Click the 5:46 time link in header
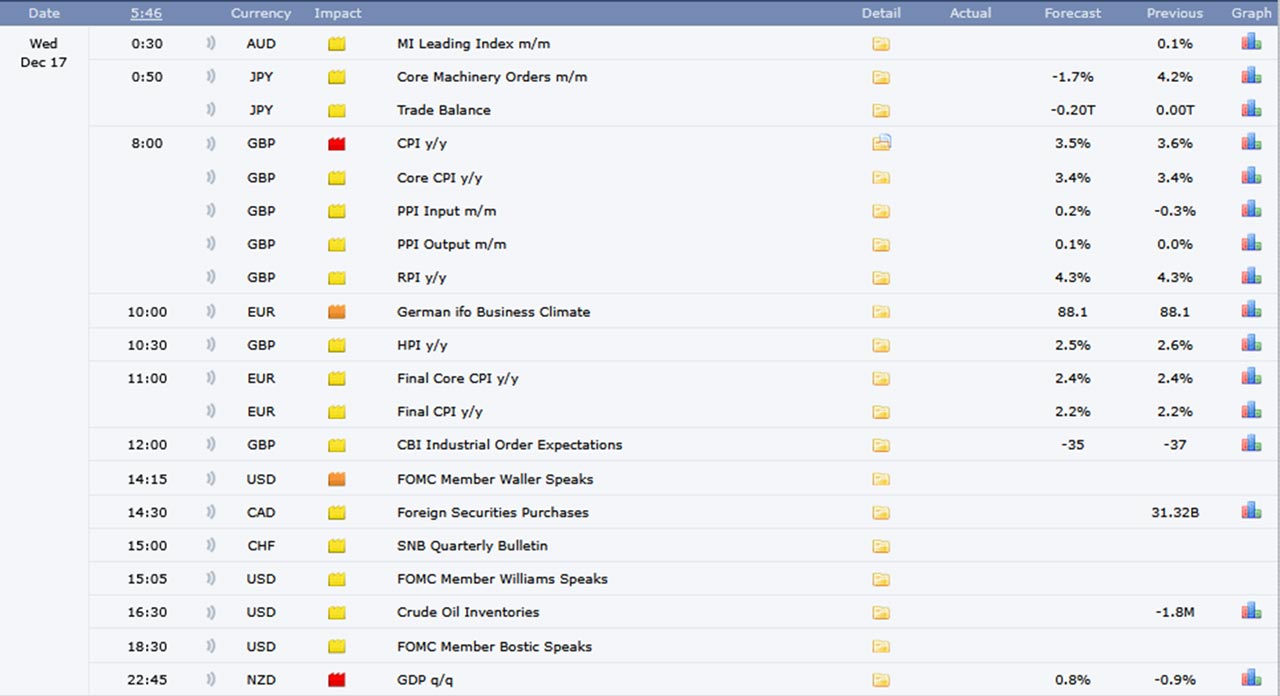This screenshot has width=1280, height=696. (x=146, y=13)
